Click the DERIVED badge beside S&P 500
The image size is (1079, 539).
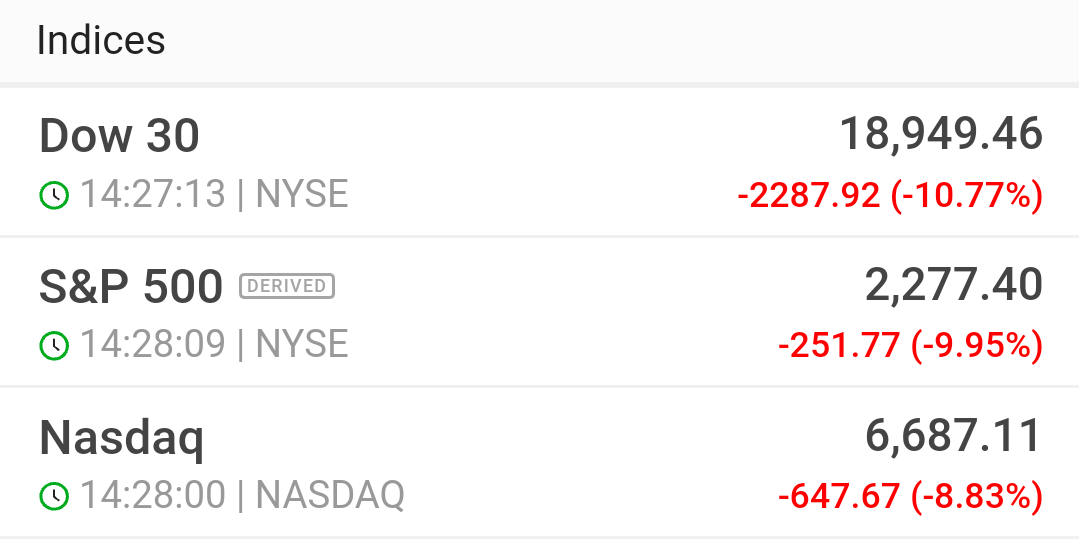click(287, 286)
